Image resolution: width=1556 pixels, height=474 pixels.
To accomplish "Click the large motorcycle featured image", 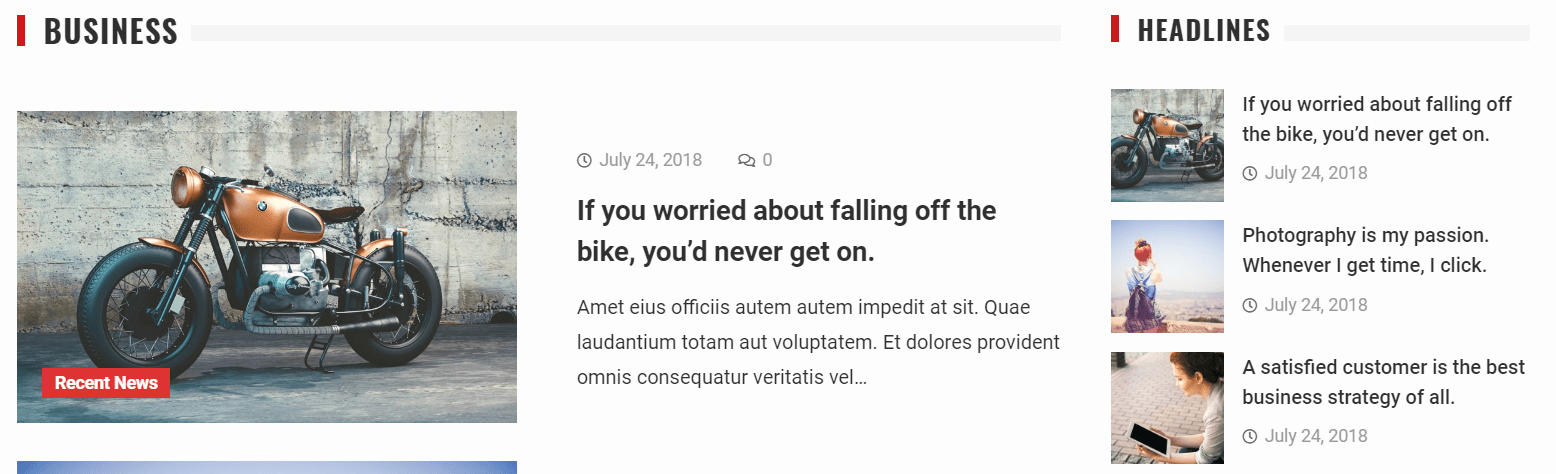I will 267,267.
